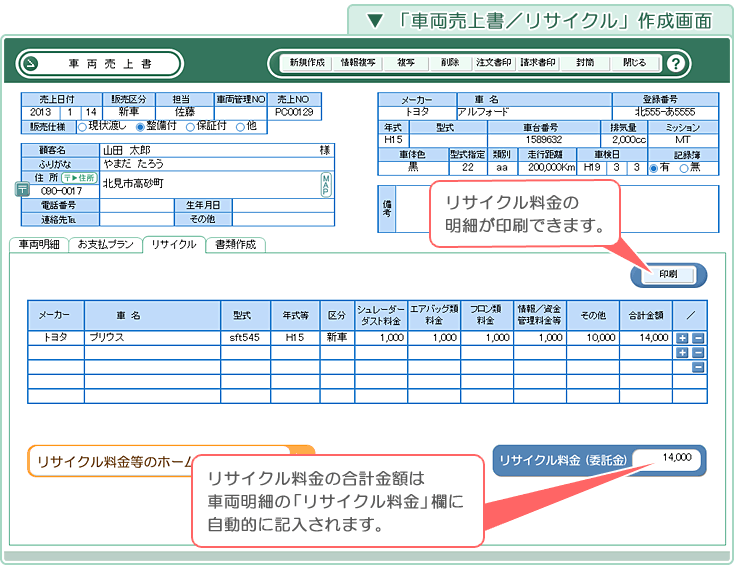
Task: Click the 担当 field showing 佐藤
Action: [185, 113]
